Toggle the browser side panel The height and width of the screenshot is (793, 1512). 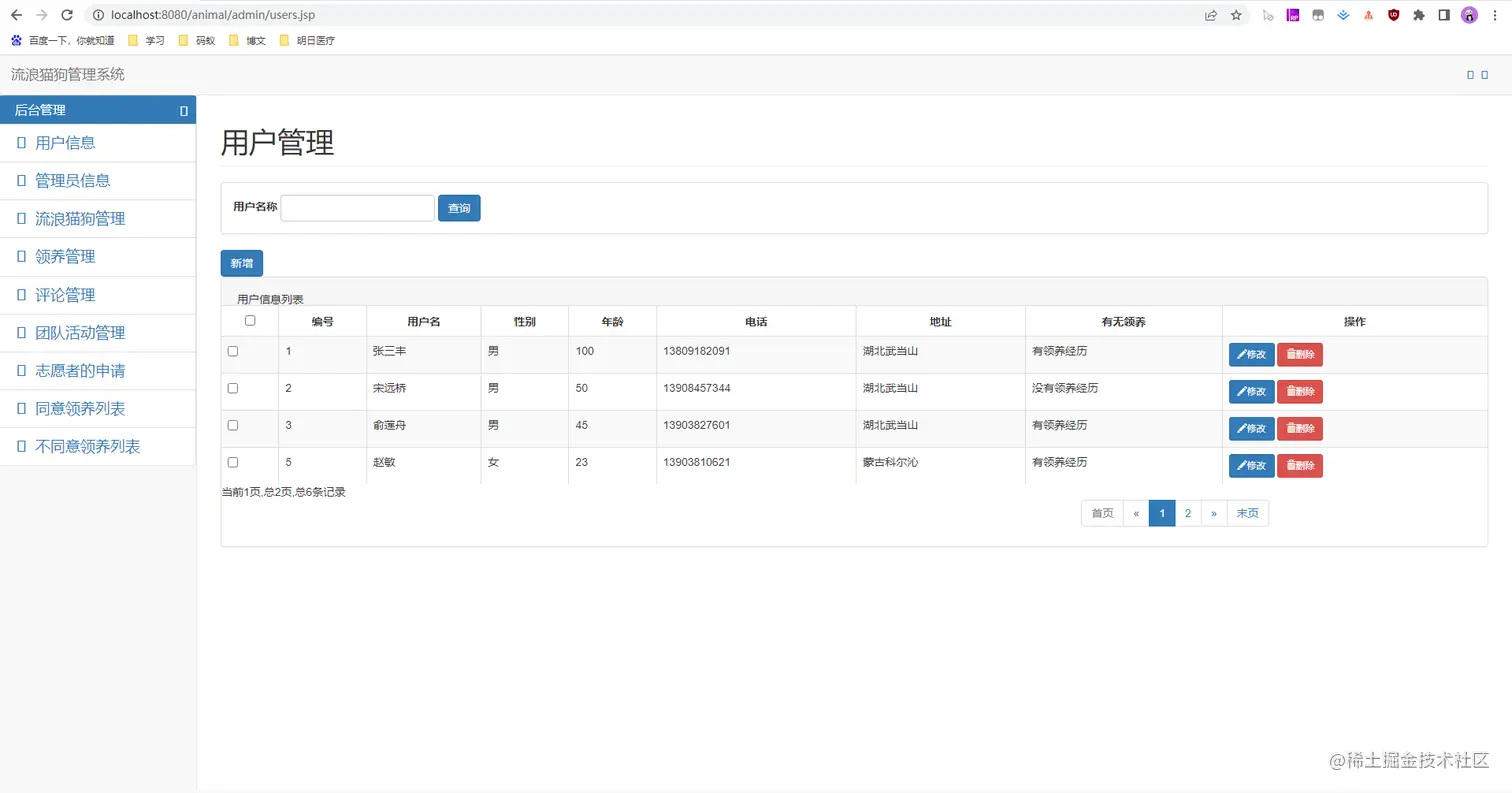1444,15
